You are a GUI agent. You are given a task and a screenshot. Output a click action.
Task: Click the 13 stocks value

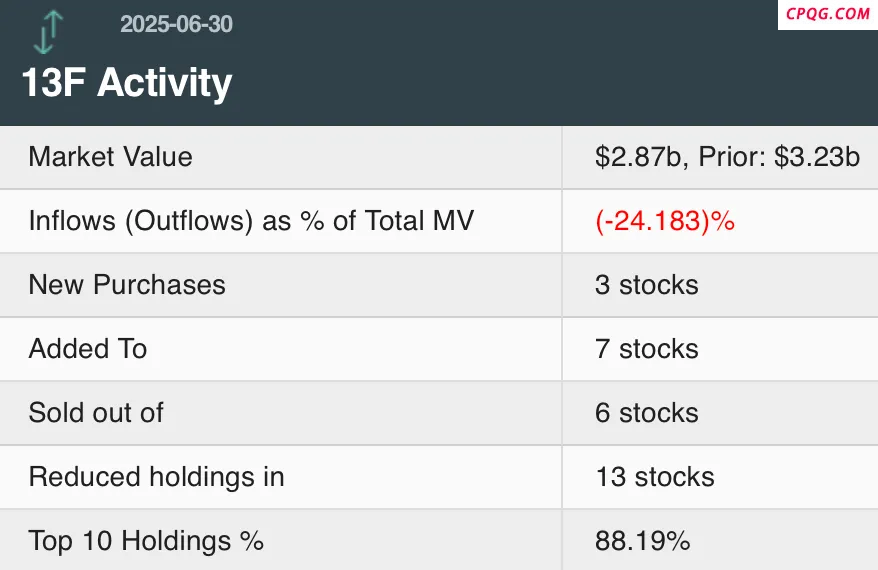coord(655,476)
